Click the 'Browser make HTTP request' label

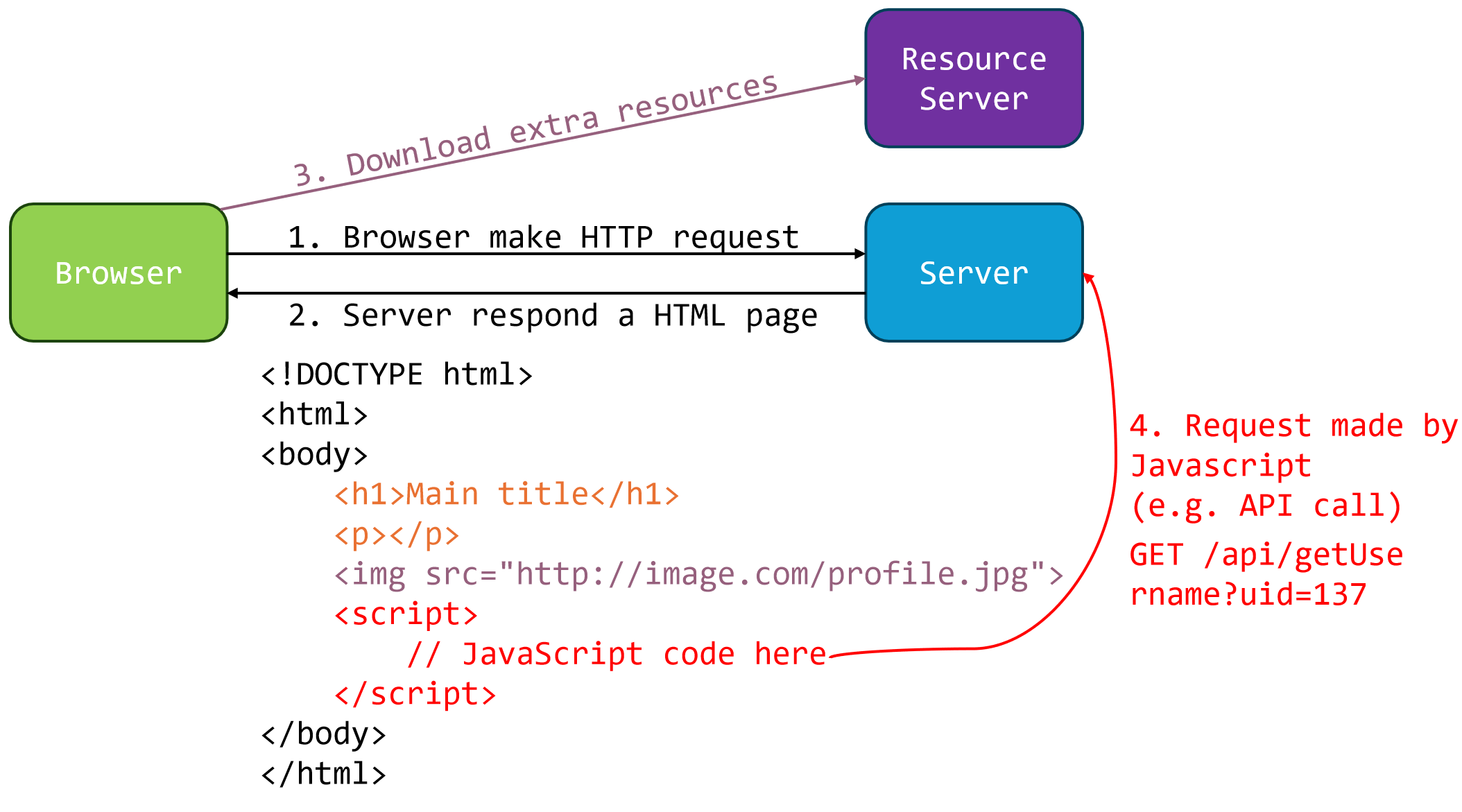(x=543, y=238)
